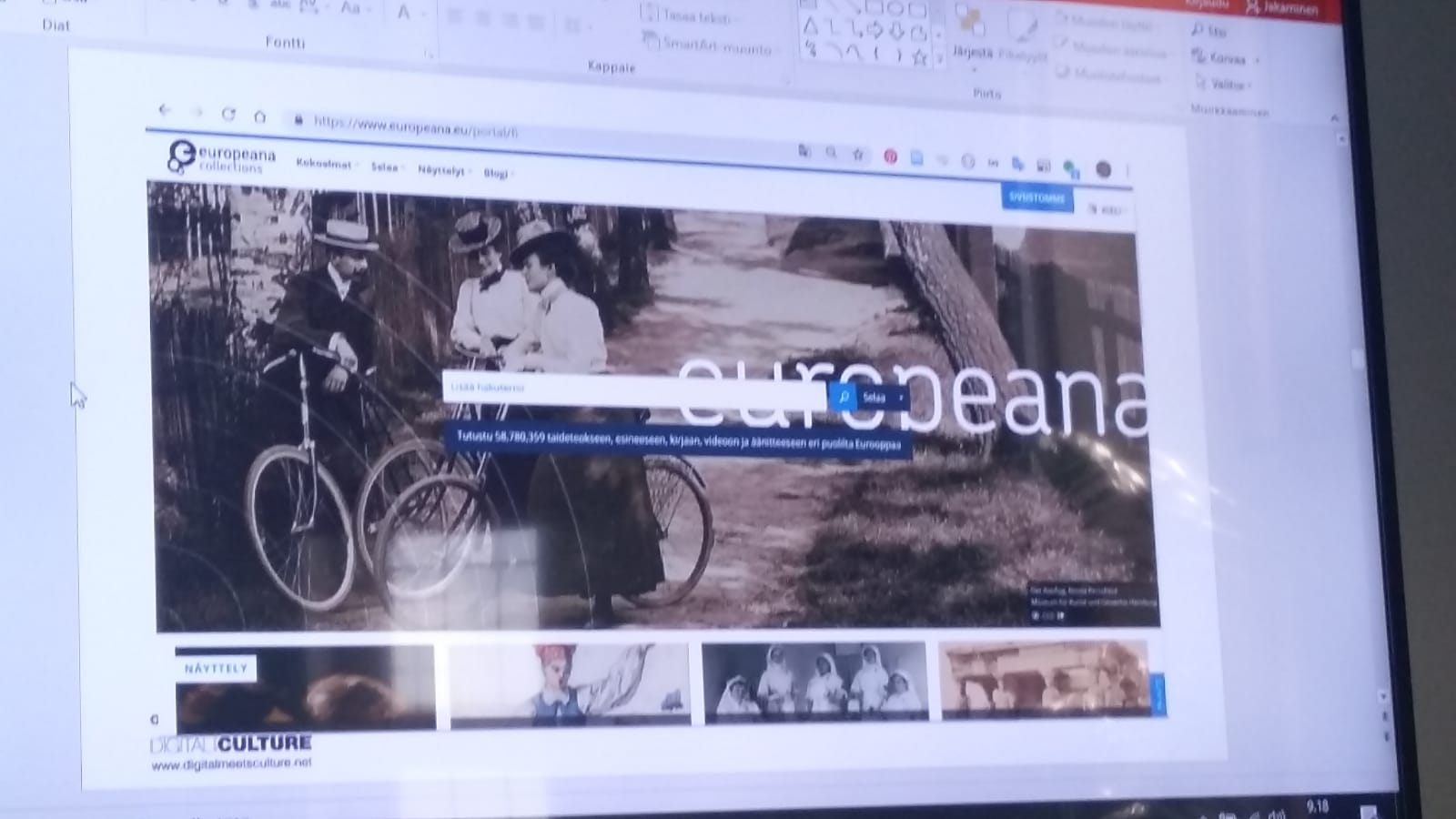
Task: Select the star shape in the shapes gallery
Action: 920,57
